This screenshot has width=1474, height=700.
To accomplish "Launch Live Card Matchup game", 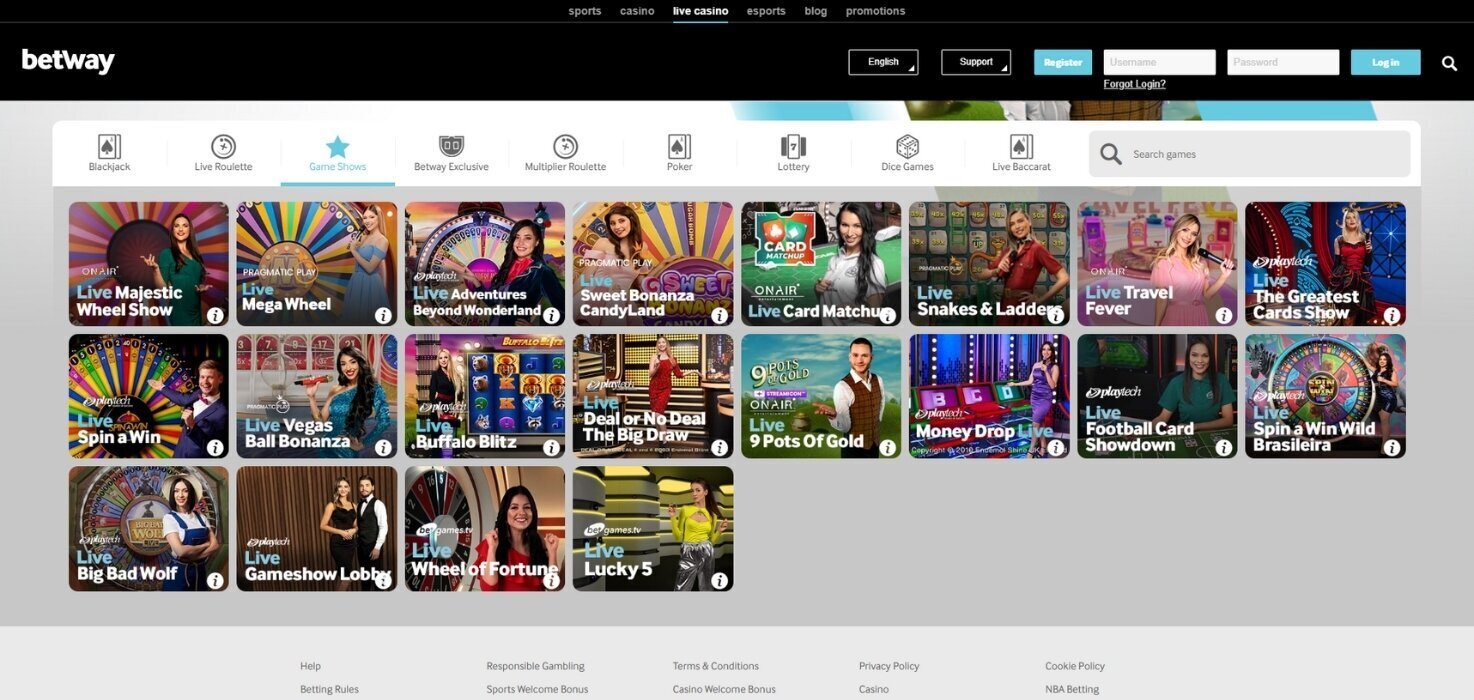I will [x=821, y=264].
